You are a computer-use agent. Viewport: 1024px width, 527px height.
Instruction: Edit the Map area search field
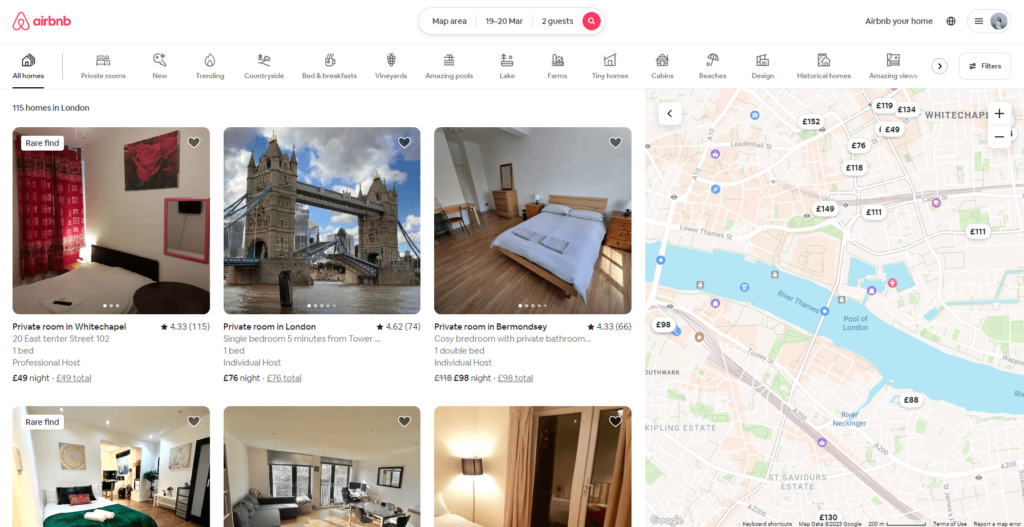[x=449, y=21]
